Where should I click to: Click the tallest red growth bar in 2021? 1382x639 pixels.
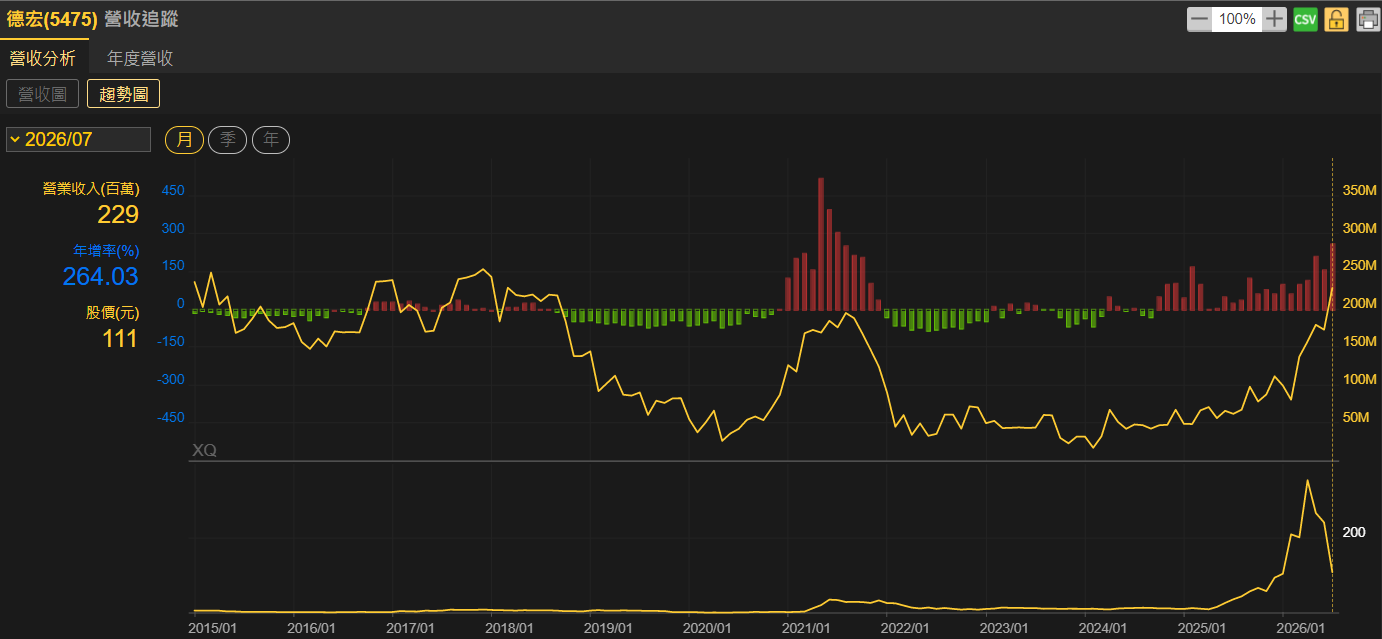coord(821,244)
